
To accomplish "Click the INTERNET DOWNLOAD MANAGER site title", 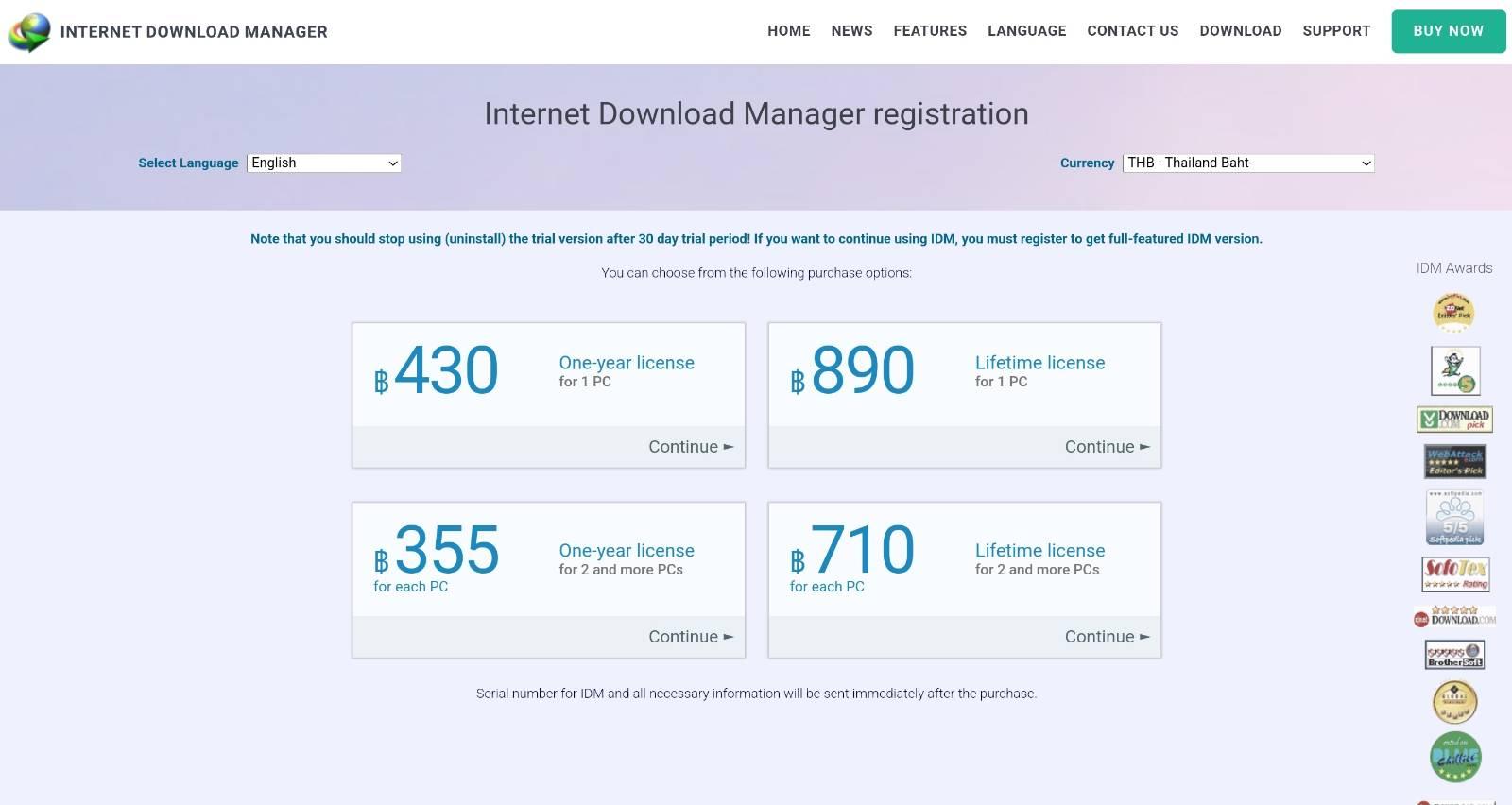I will tap(194, 32).
